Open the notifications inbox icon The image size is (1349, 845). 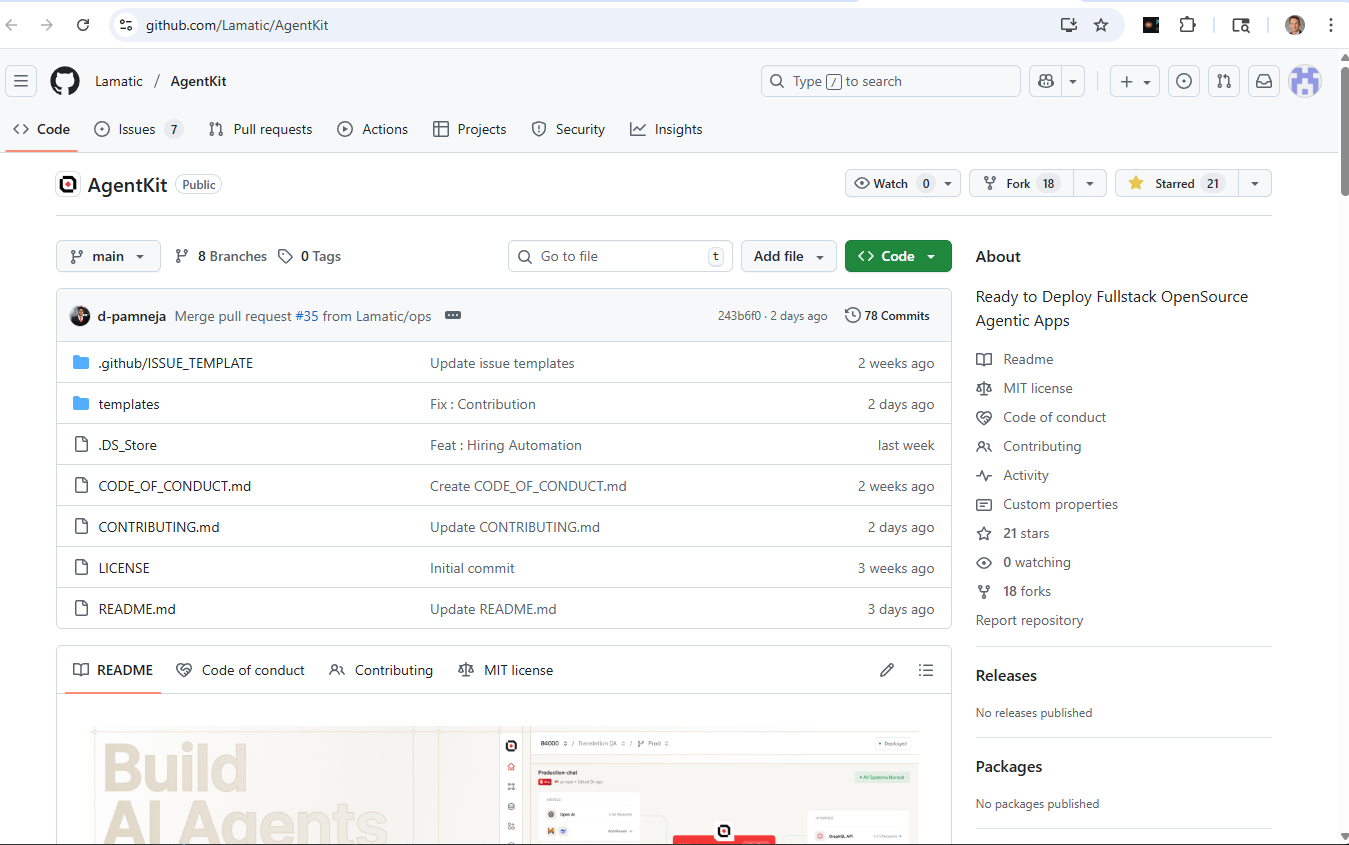(x=1264, y=81)
